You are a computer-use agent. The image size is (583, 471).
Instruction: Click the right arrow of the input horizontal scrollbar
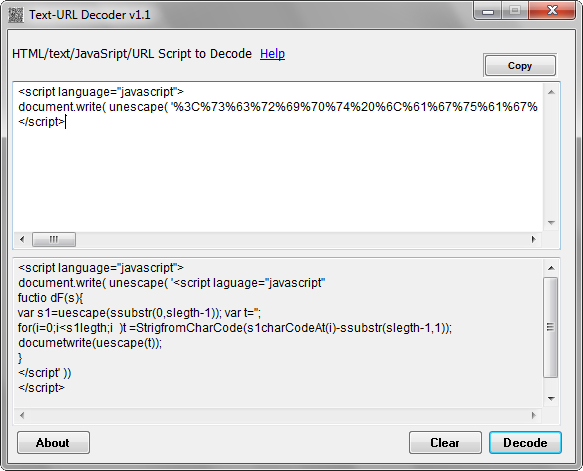[534, 239]
